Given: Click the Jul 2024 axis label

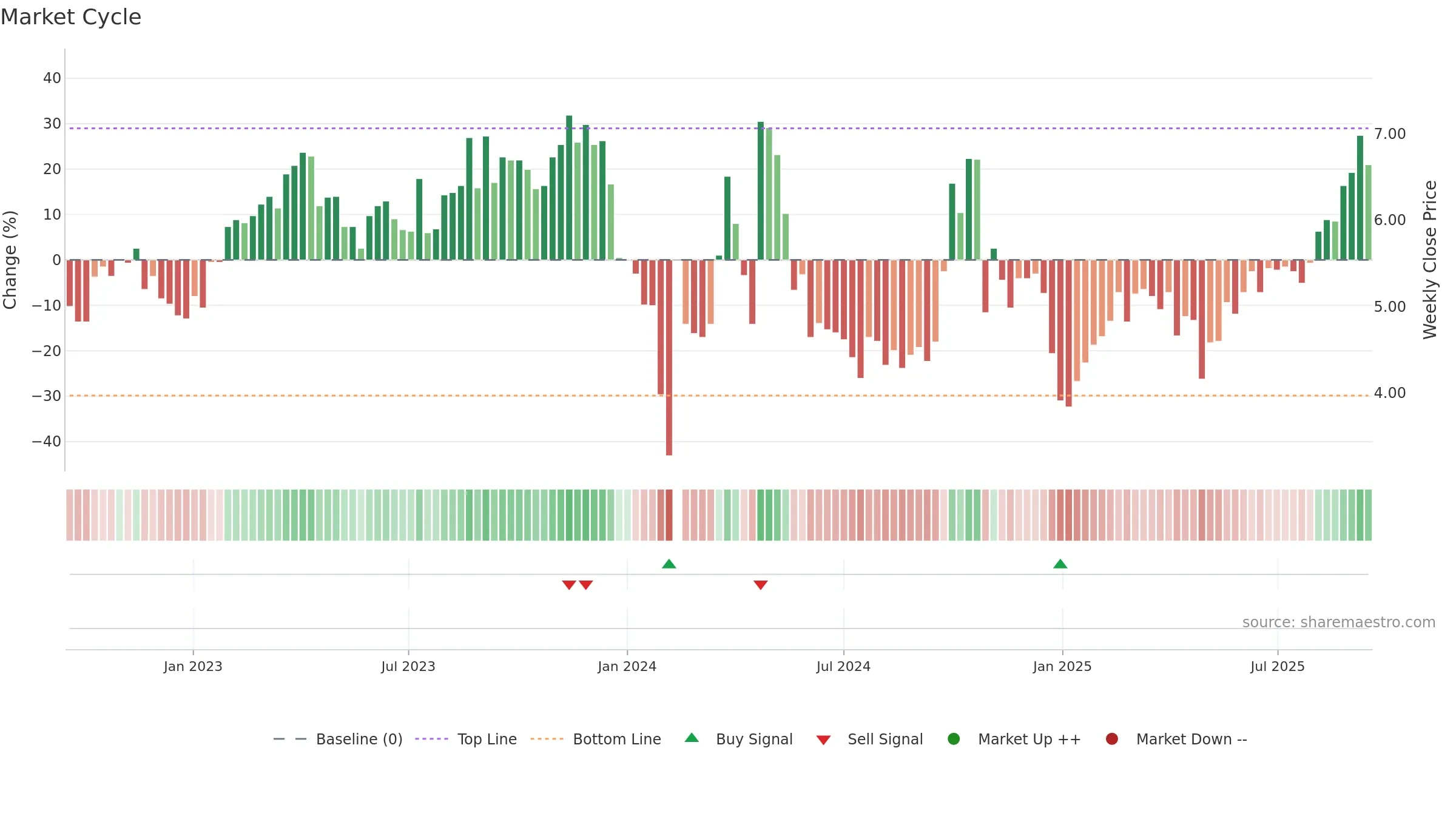Looking at the screenshot, I should click(844, 666).
